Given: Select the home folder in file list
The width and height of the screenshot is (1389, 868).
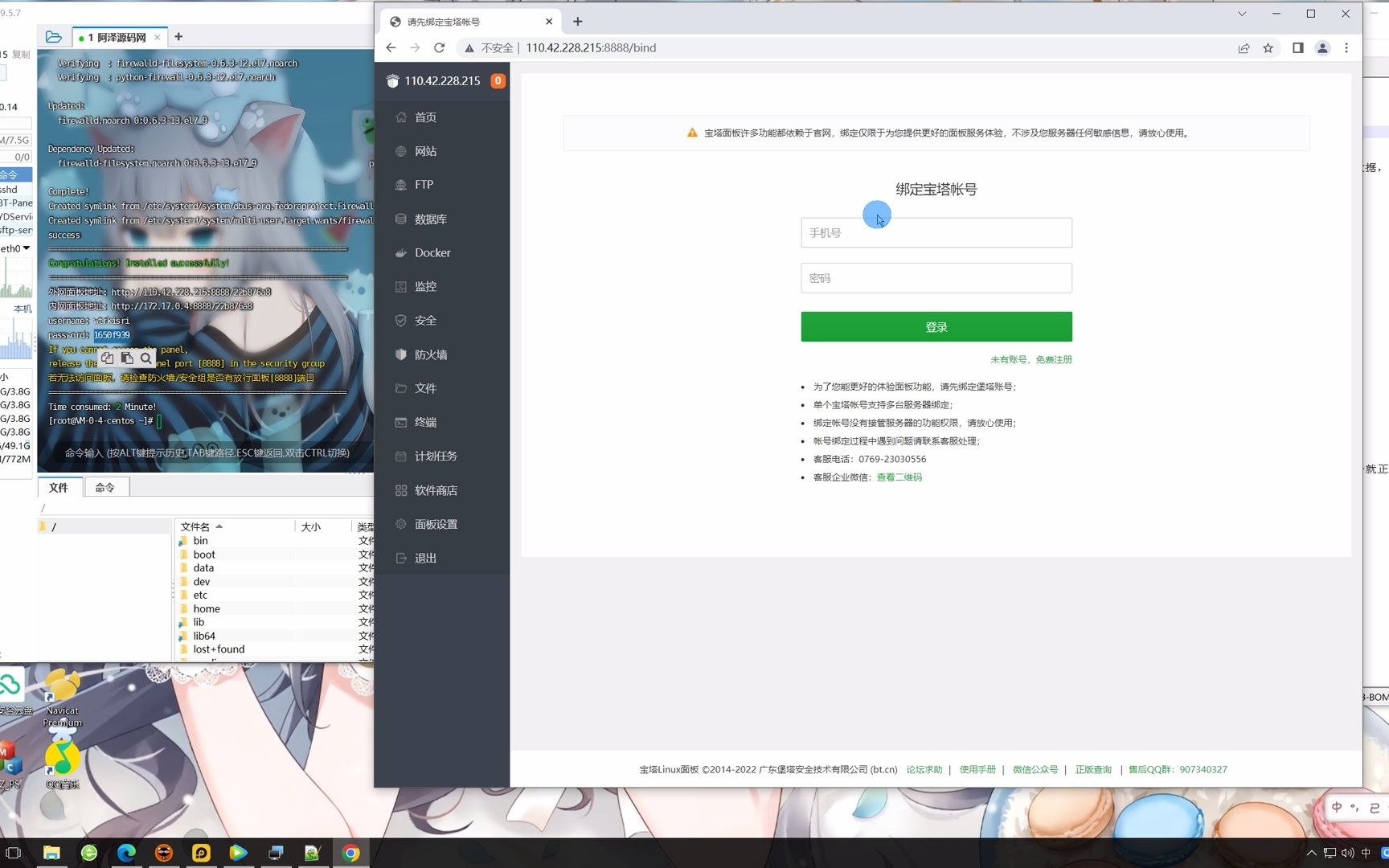Looking at the screenshot, I should click(207, 609).
